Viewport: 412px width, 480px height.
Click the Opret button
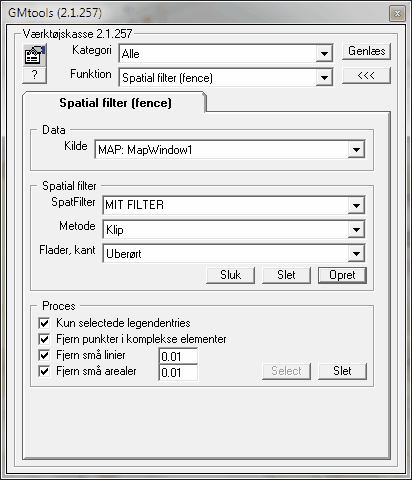click(x=342, y=275)
